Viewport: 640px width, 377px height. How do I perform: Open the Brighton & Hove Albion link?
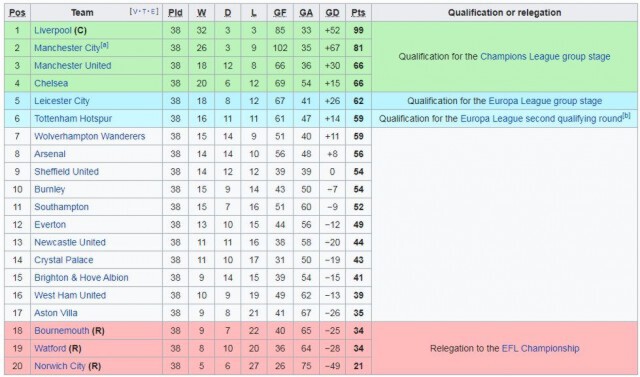[81, 278]
